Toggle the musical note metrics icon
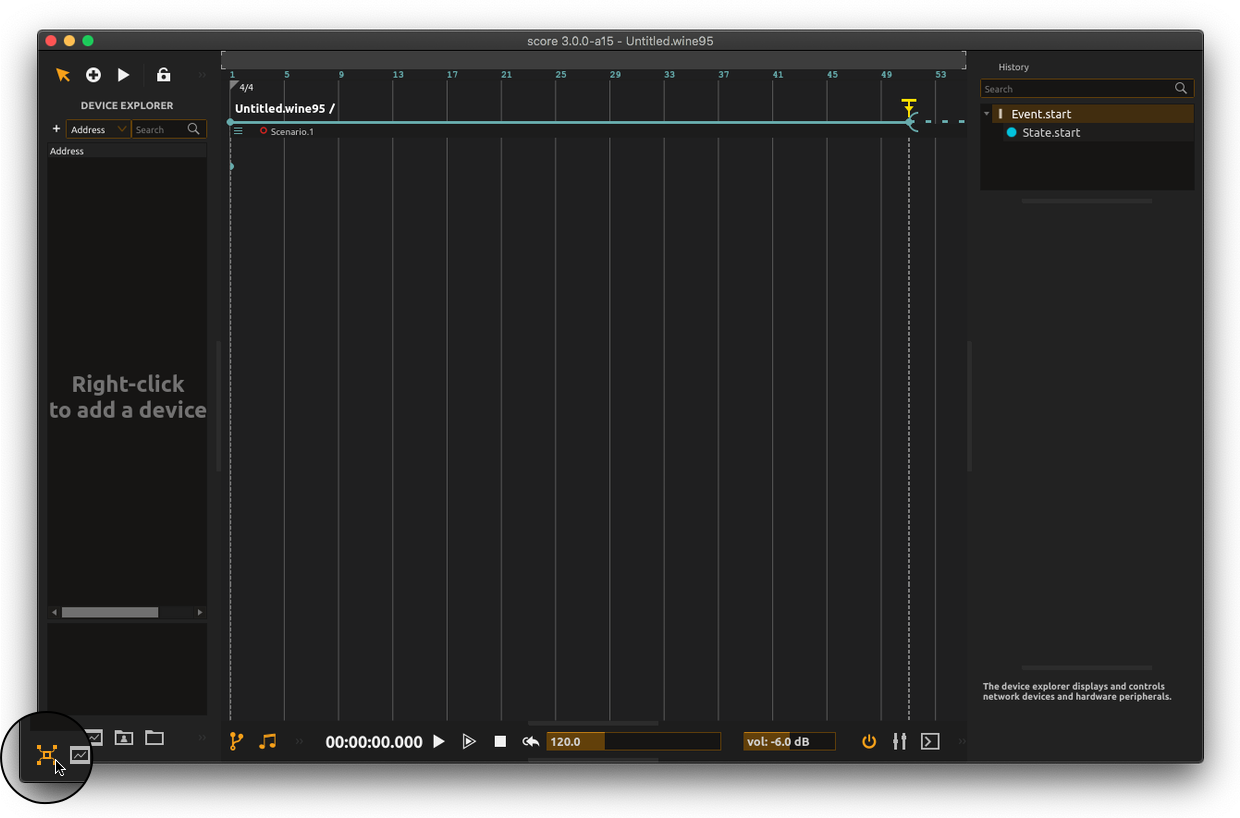Image resolution: width=1240 pixels, height=818 pixels. point(267,741)
